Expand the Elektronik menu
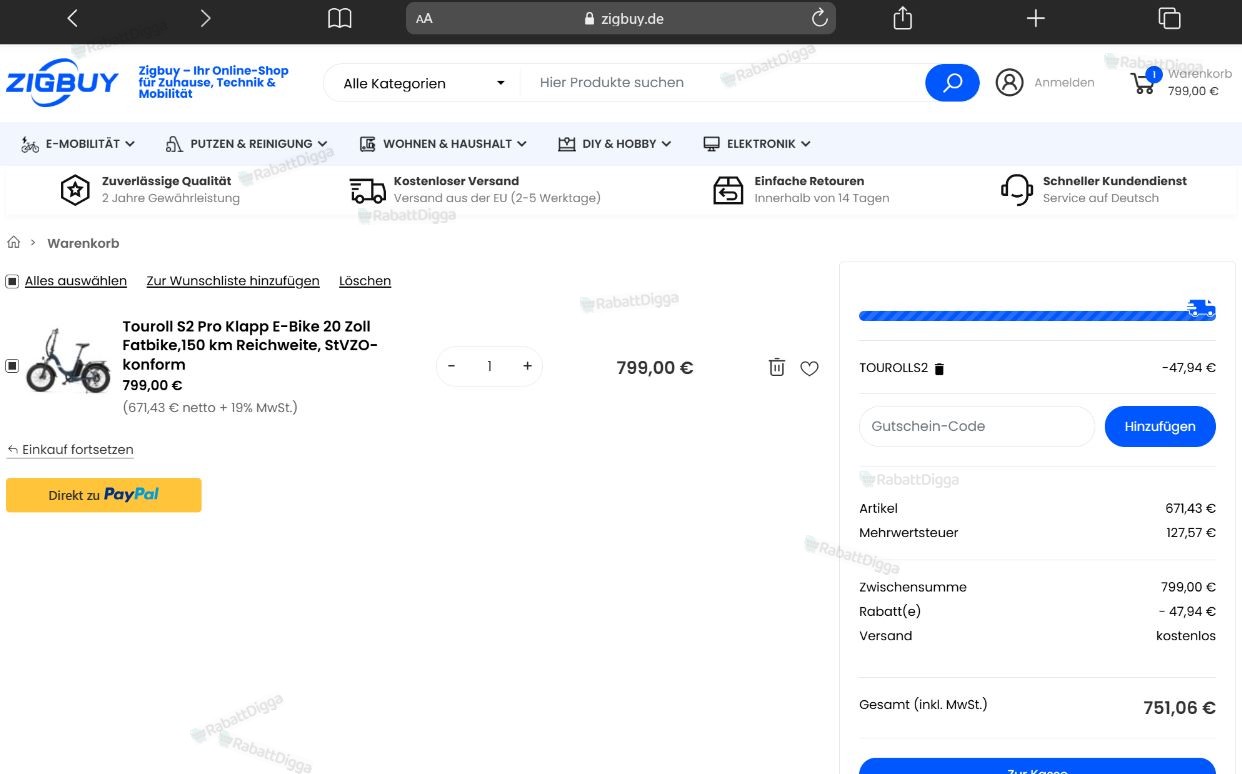 (x=756, y=144)
